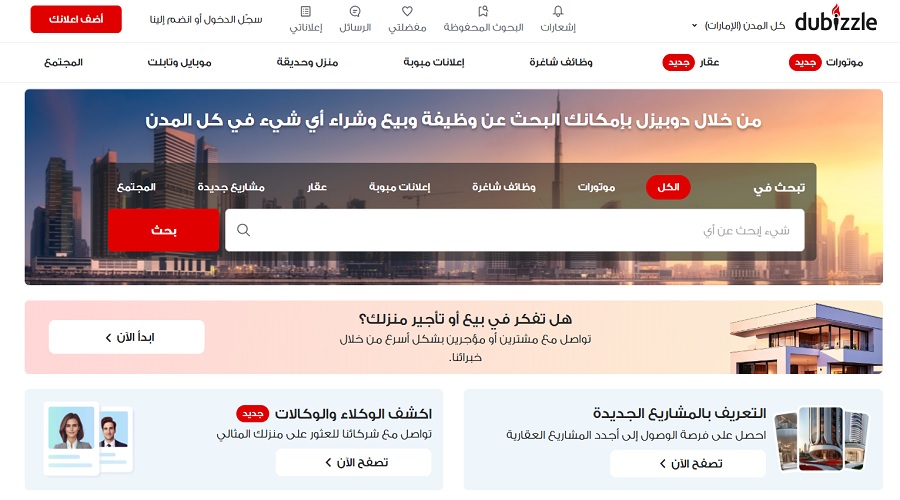Click Browse Now under agents and agencies card

[x=354, y=462]
